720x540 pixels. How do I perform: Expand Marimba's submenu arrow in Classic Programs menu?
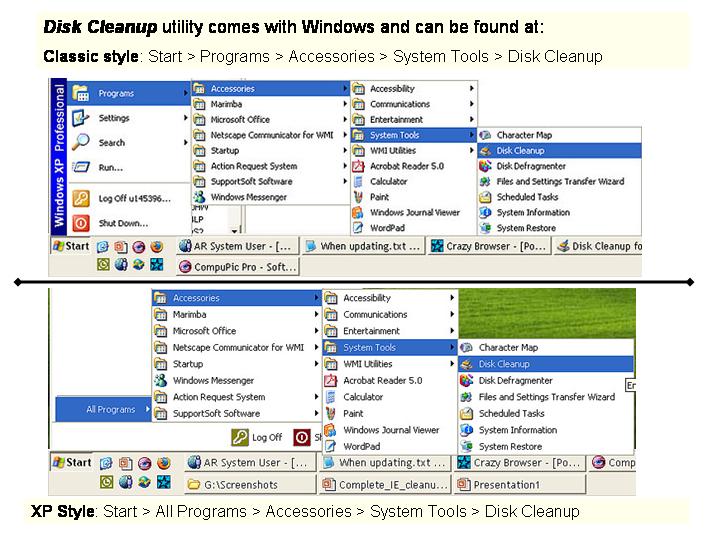pyautogui.click(x=345, y=104)
